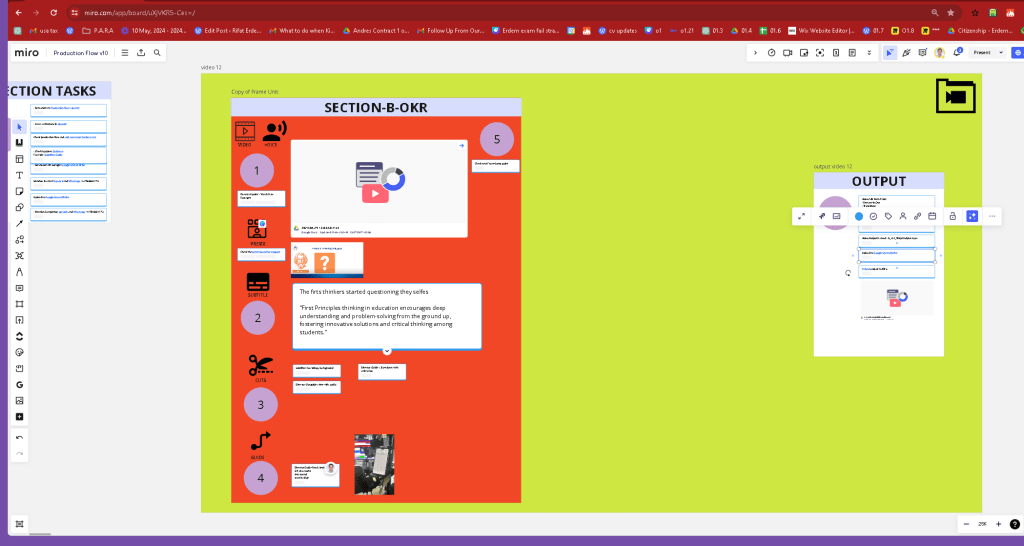
Task: Open the Wix Website Editor bookmark
Action: [822, 30]
